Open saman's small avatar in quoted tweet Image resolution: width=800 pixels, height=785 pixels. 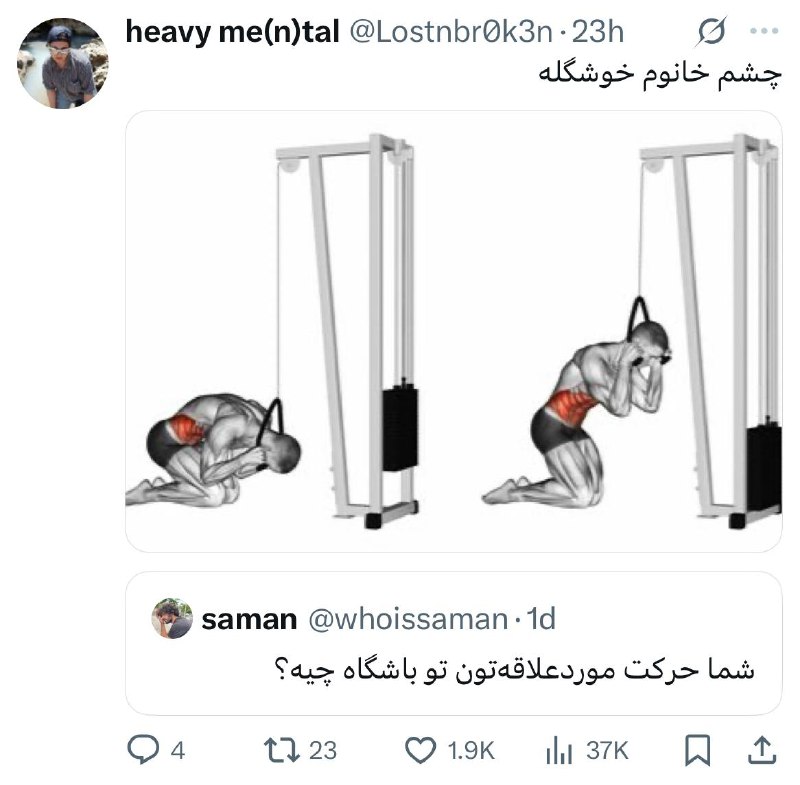(172, 618)
